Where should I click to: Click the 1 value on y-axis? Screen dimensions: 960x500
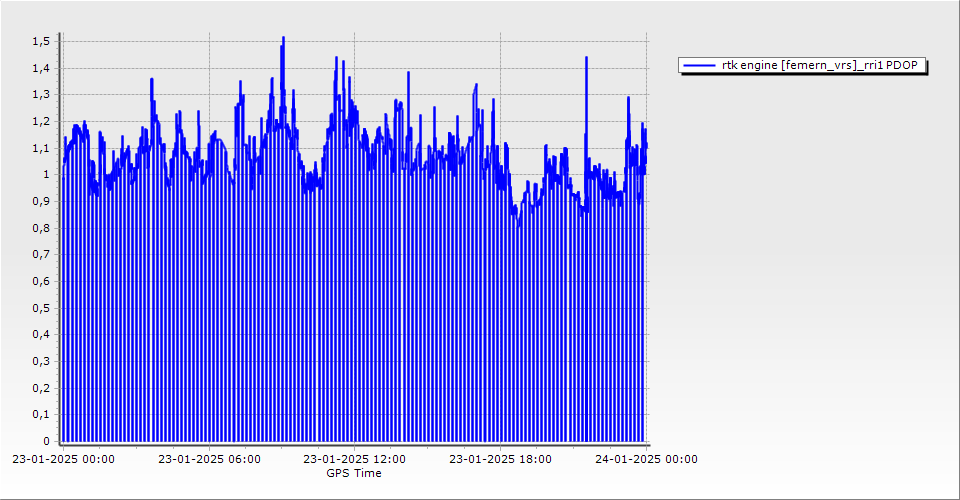tap(45, 174)
